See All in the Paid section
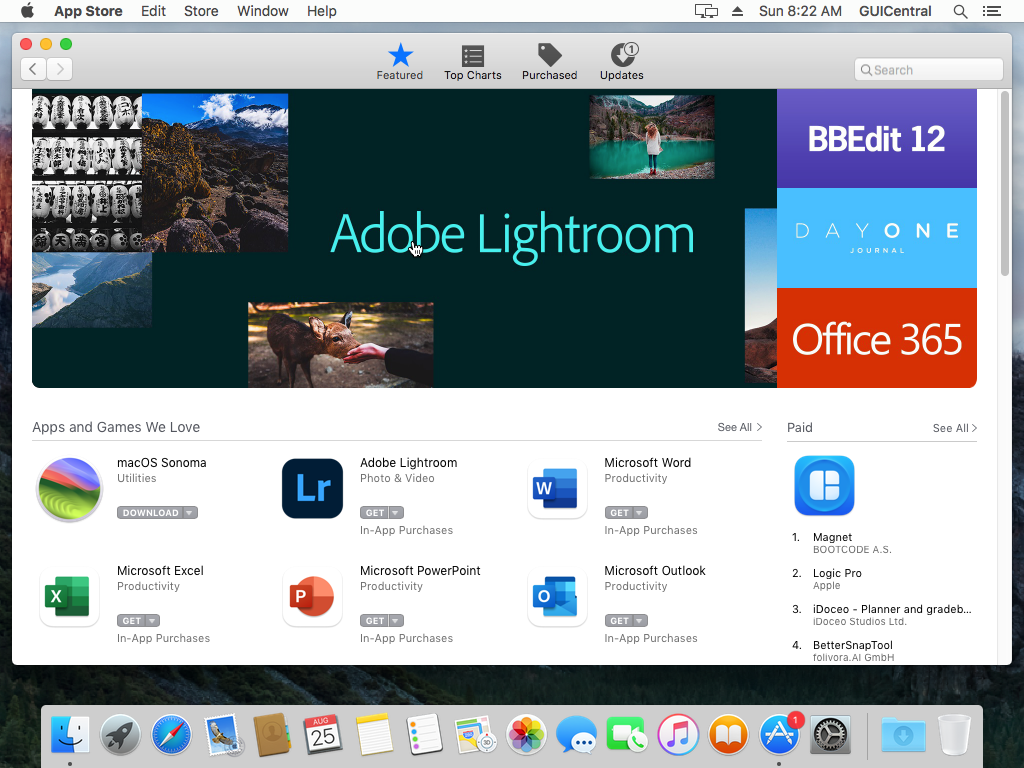 [955, 428]
